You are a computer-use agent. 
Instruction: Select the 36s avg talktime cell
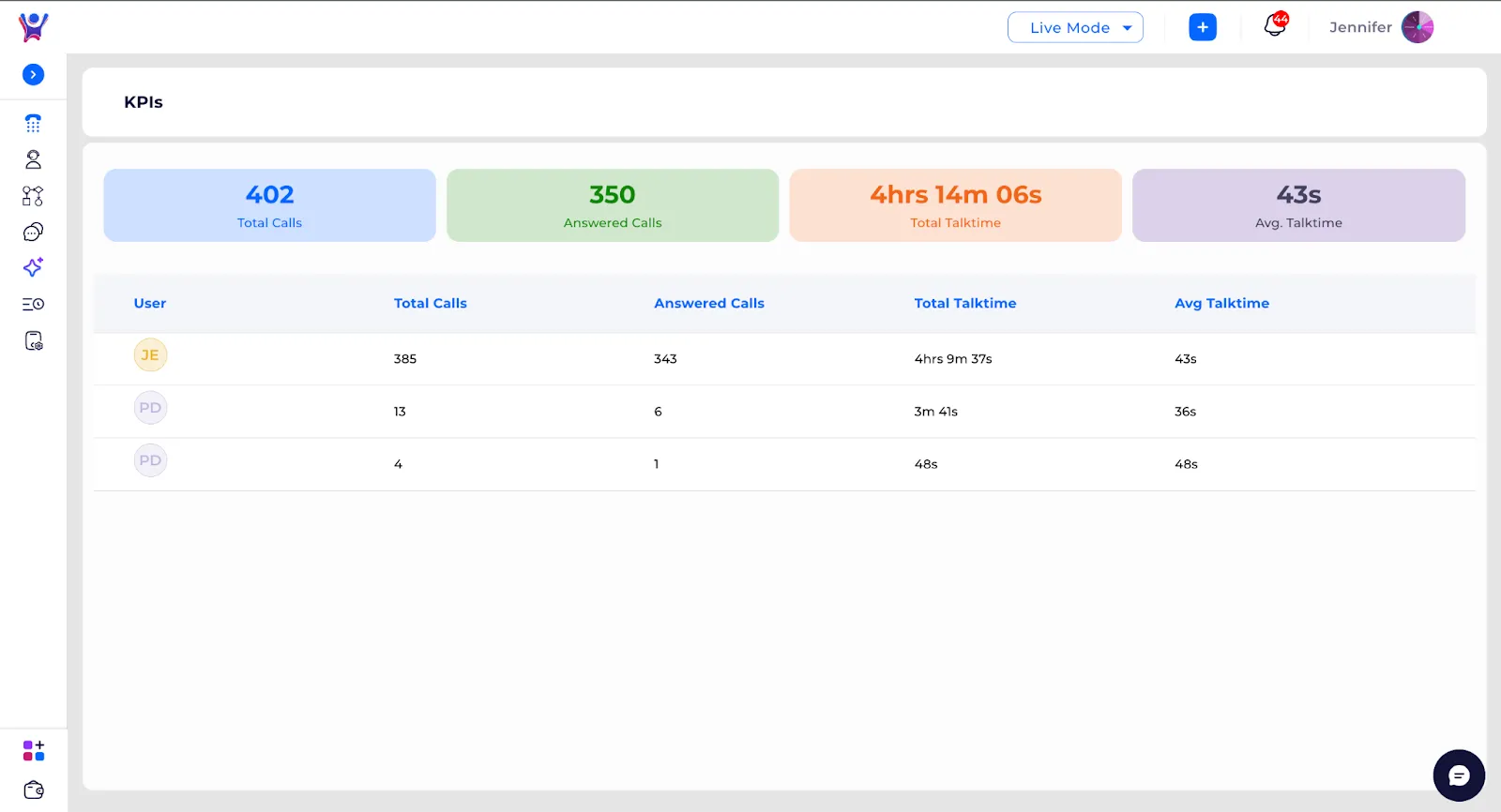pyautogui.click(x=1186, y=412)
